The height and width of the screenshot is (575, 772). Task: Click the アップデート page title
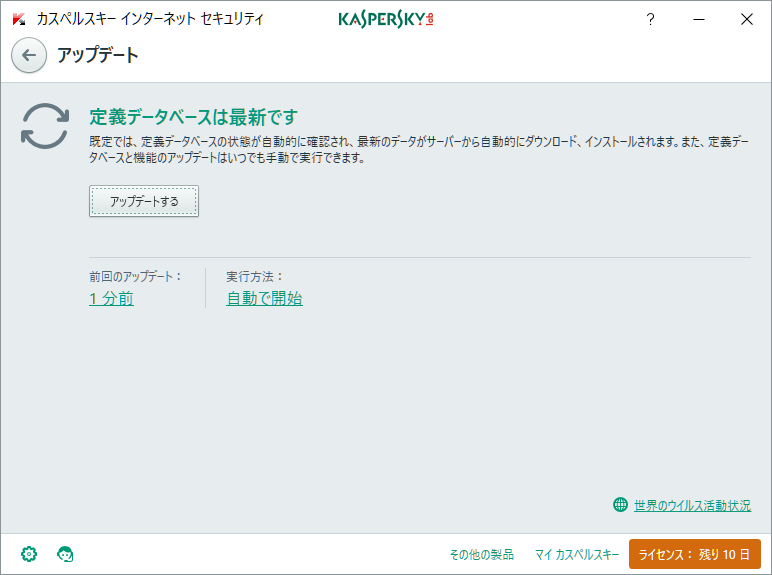pyautogui.click(x=98, y=55)
